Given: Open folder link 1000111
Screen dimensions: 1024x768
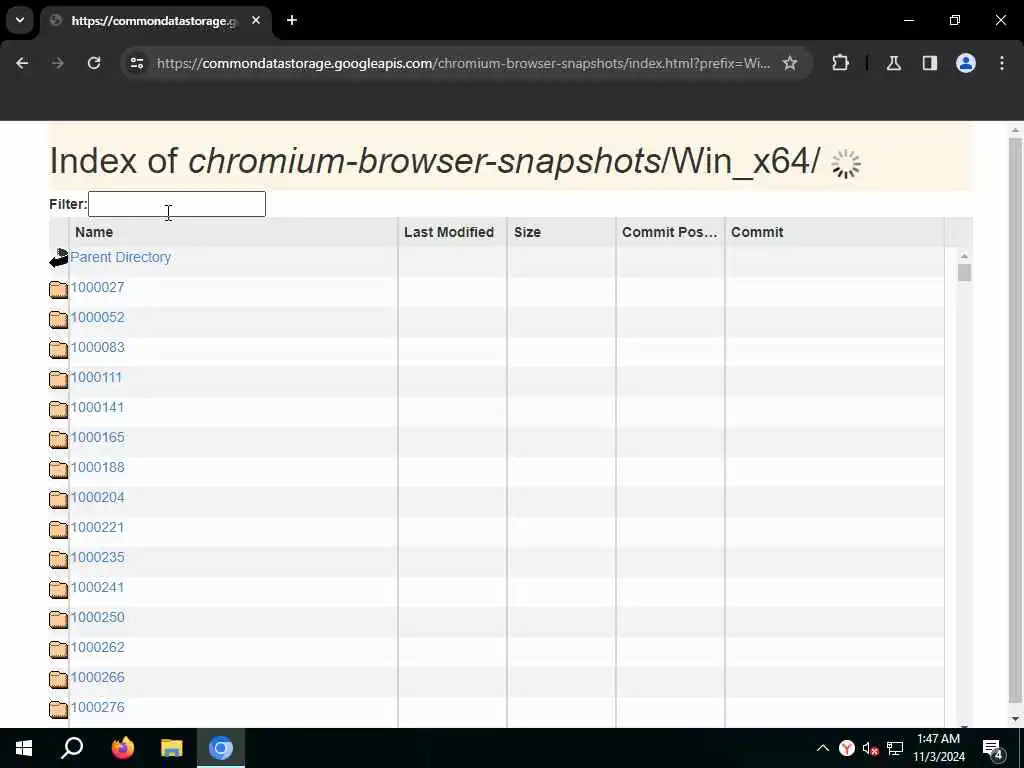Looking at the screenshot, I should click(x=96, y=377).
